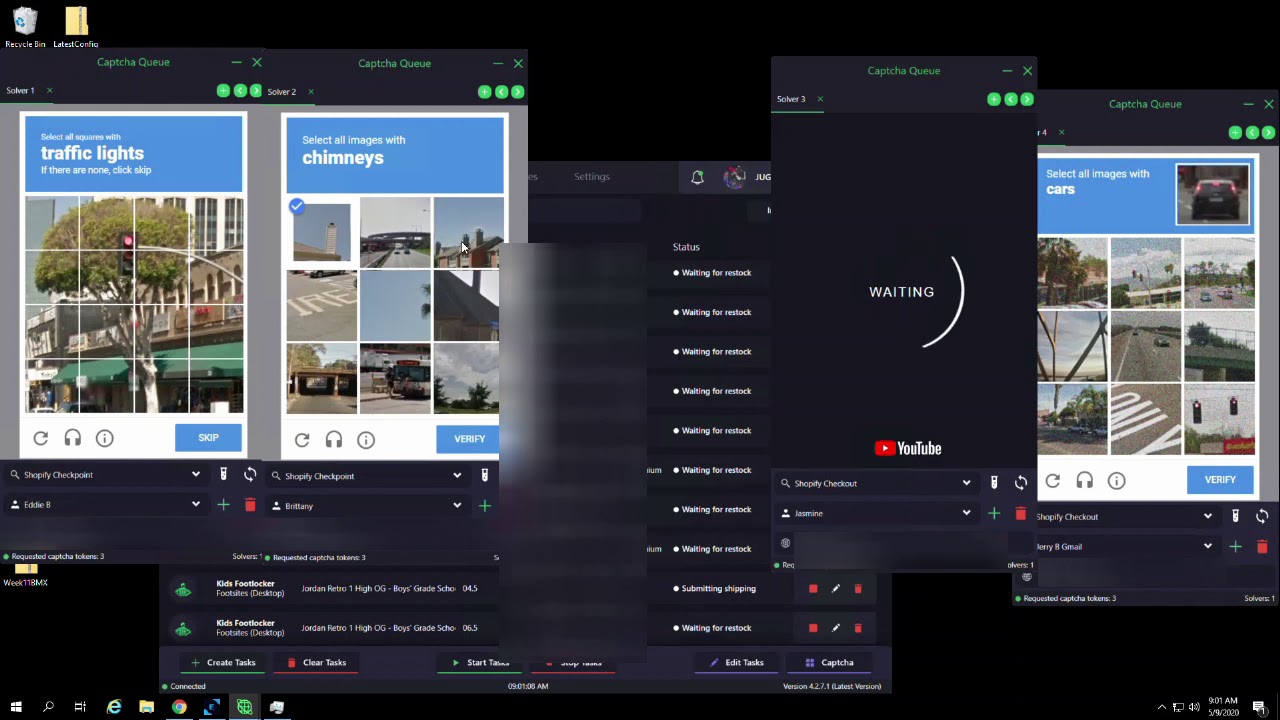Open captcha help info in Solver 1

(104, 438)
